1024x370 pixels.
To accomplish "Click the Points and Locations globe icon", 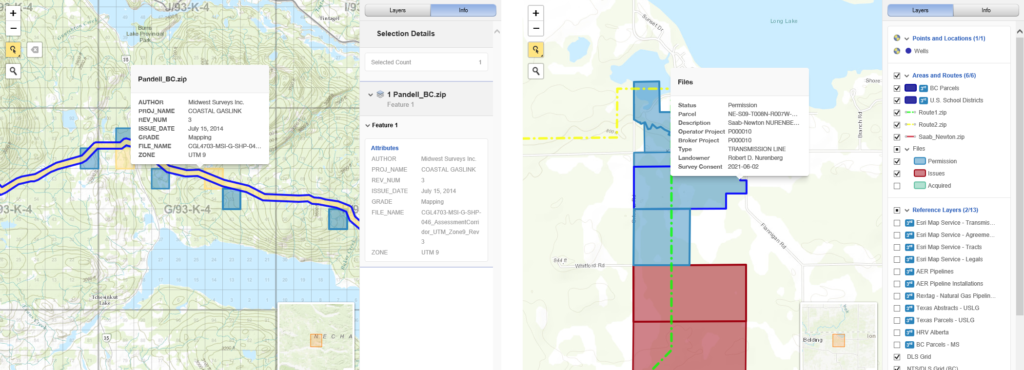I will click(897, 38).
